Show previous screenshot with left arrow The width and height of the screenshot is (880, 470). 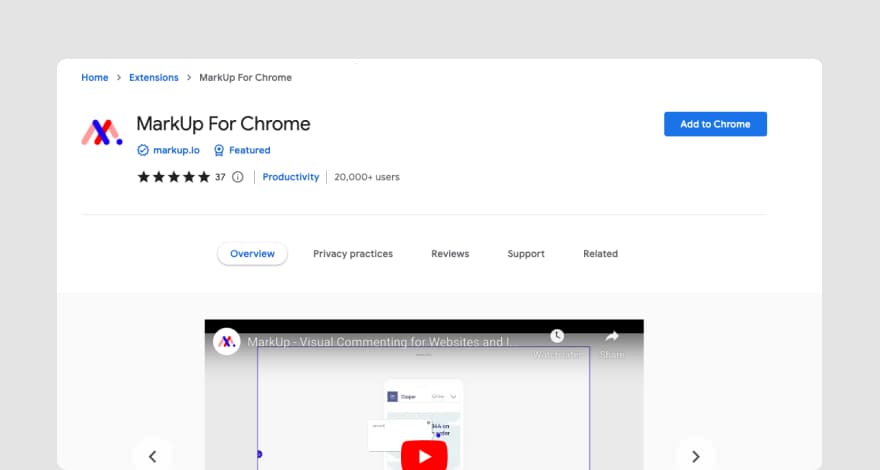pos(152,456)
